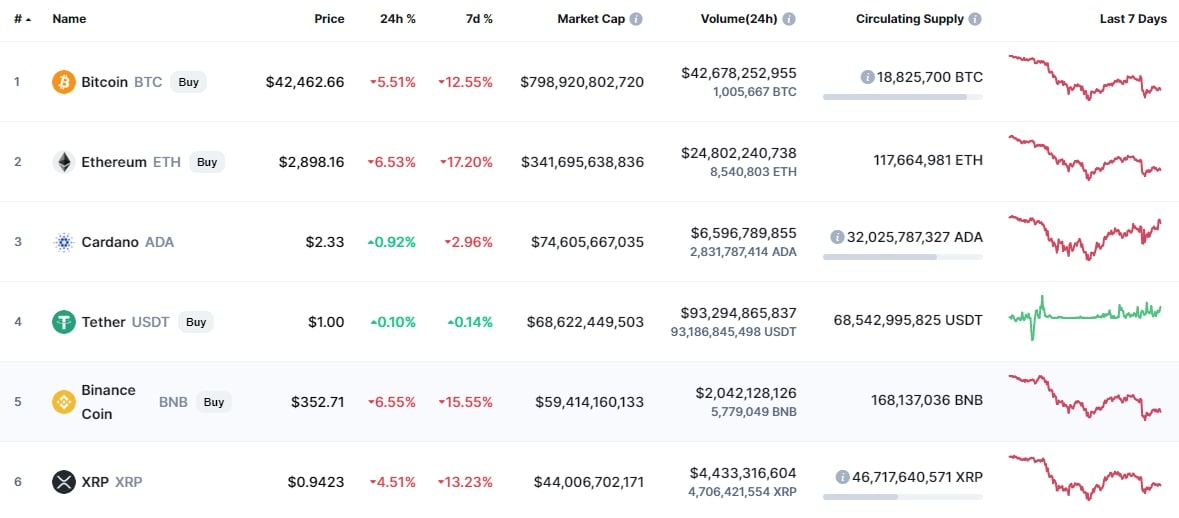The height and width of the screenshot is (518, 1179).
Task: Sort table by 24h % column
Action: pyautogui.click(x=398, y=19)
